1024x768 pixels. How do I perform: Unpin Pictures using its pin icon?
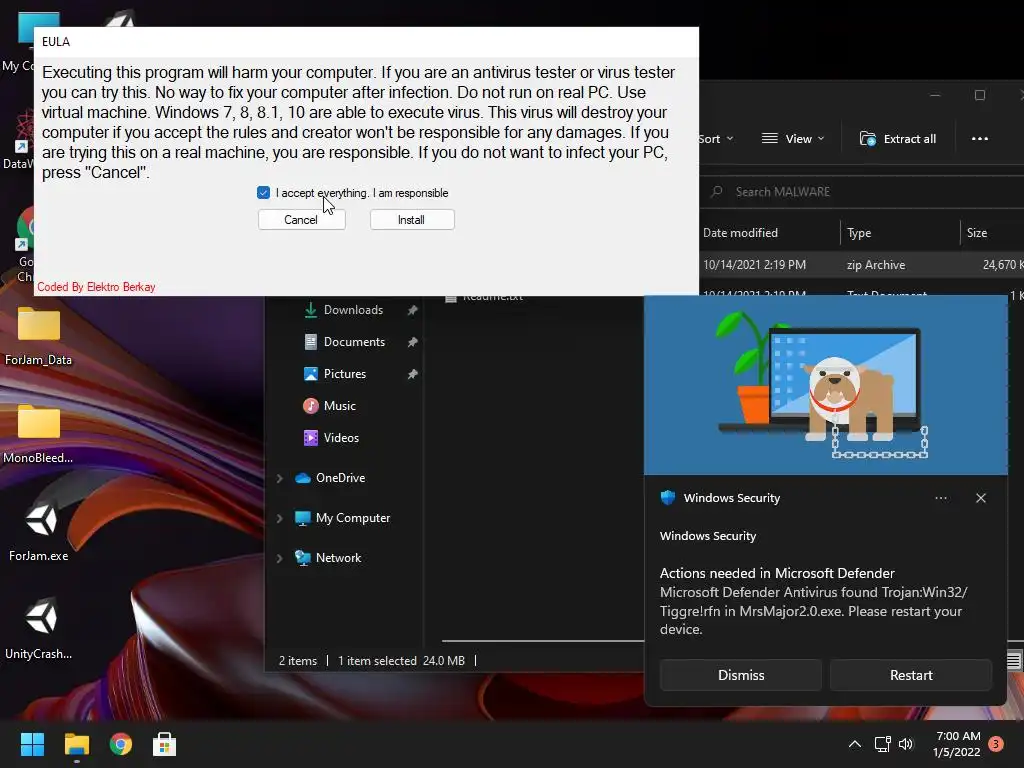tap(412, 374)
